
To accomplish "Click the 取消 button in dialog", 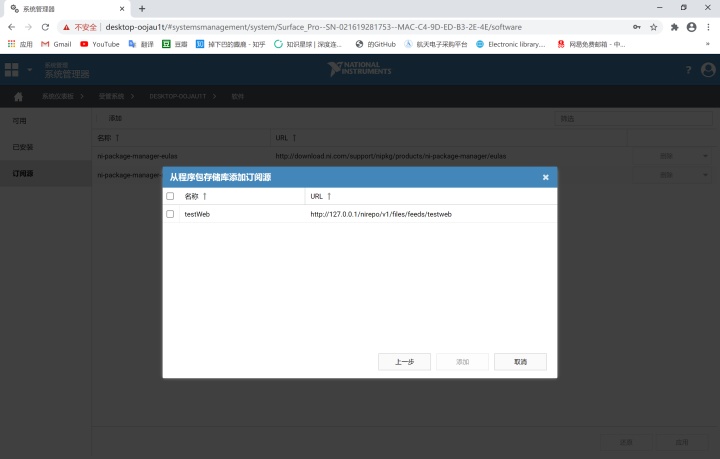I will click(520, 362).
